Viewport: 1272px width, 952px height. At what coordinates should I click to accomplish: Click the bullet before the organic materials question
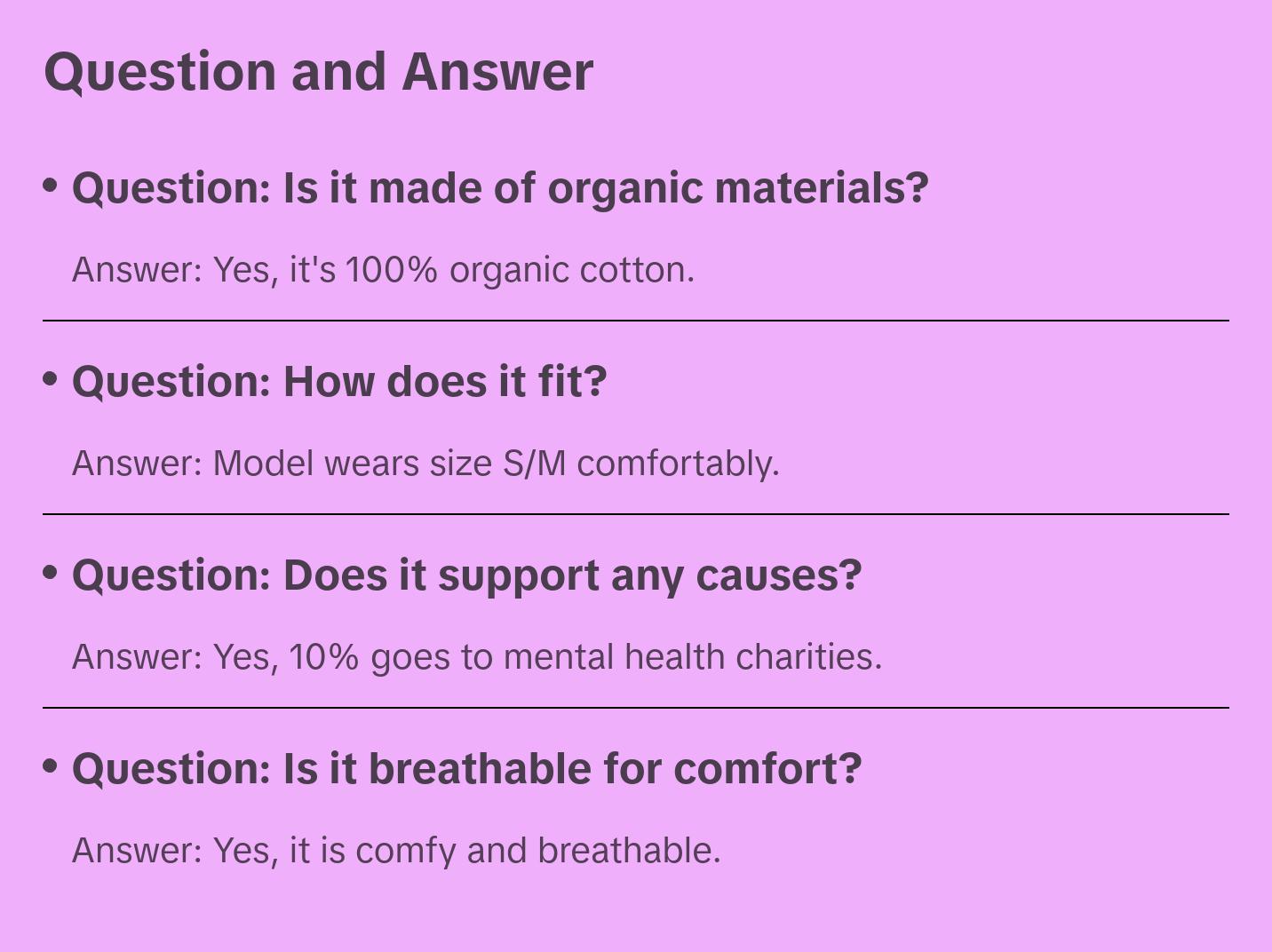coord(51,186)
